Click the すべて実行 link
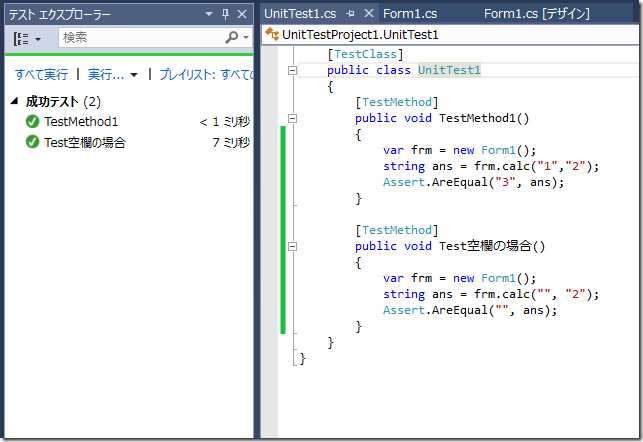 (x=41, y=74)
